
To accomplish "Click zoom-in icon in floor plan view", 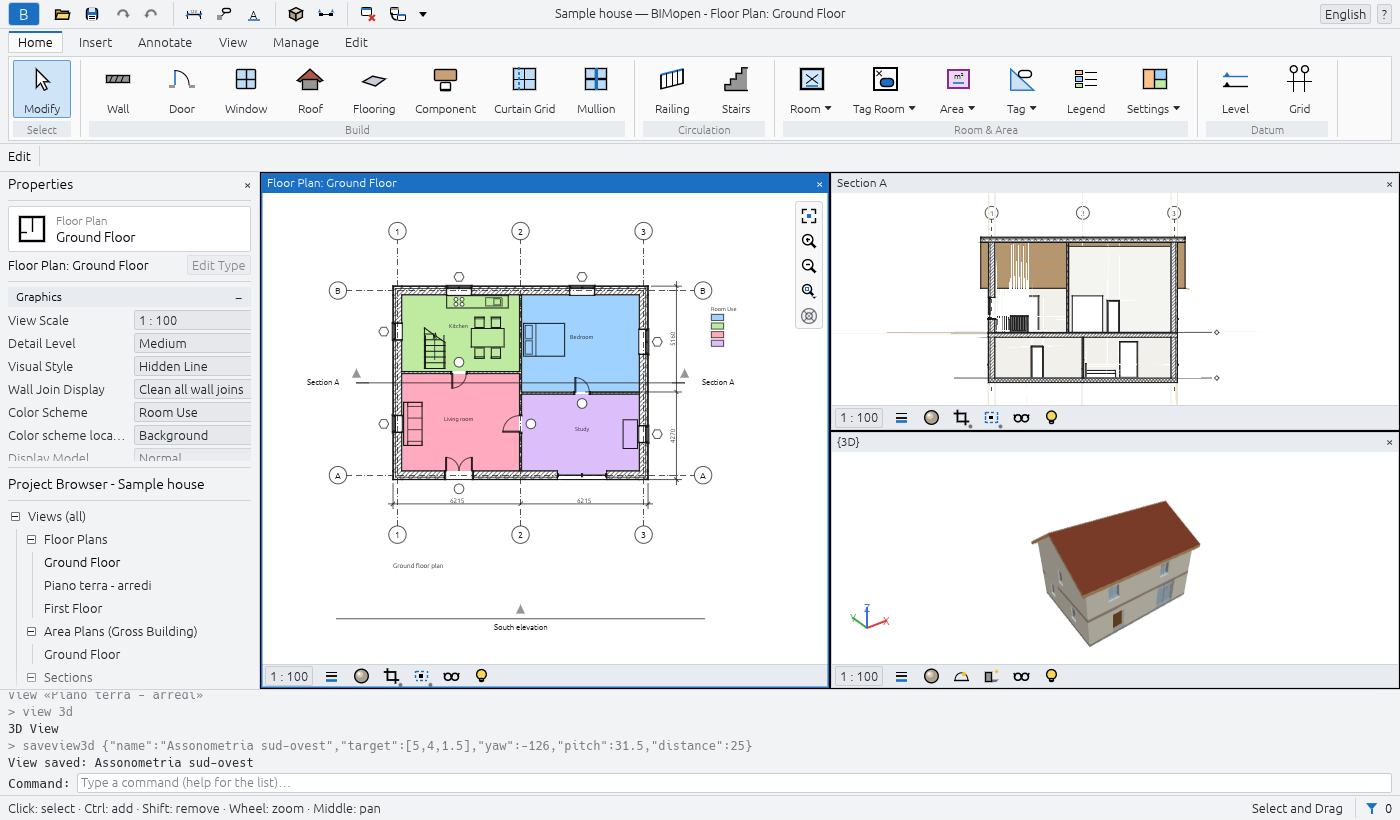I will [x=809, y=241].
